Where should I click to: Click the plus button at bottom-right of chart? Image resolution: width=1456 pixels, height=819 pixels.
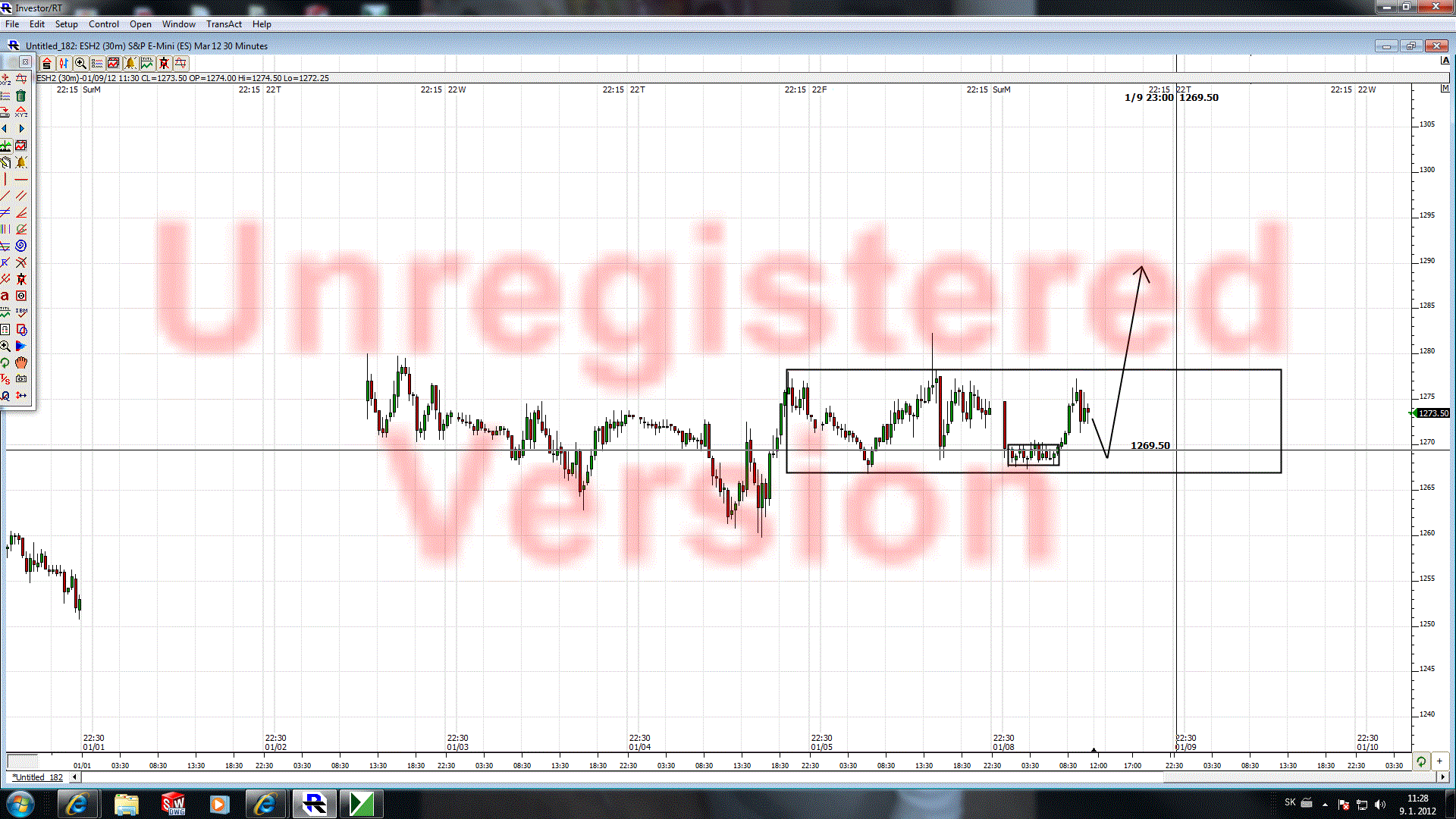click(x=1439, y=761)
